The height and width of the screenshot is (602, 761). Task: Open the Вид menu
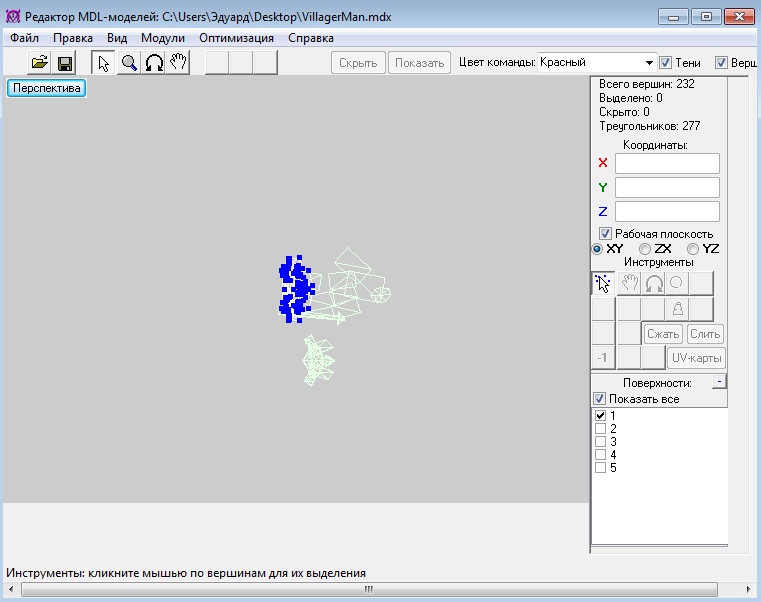[117, 38]
